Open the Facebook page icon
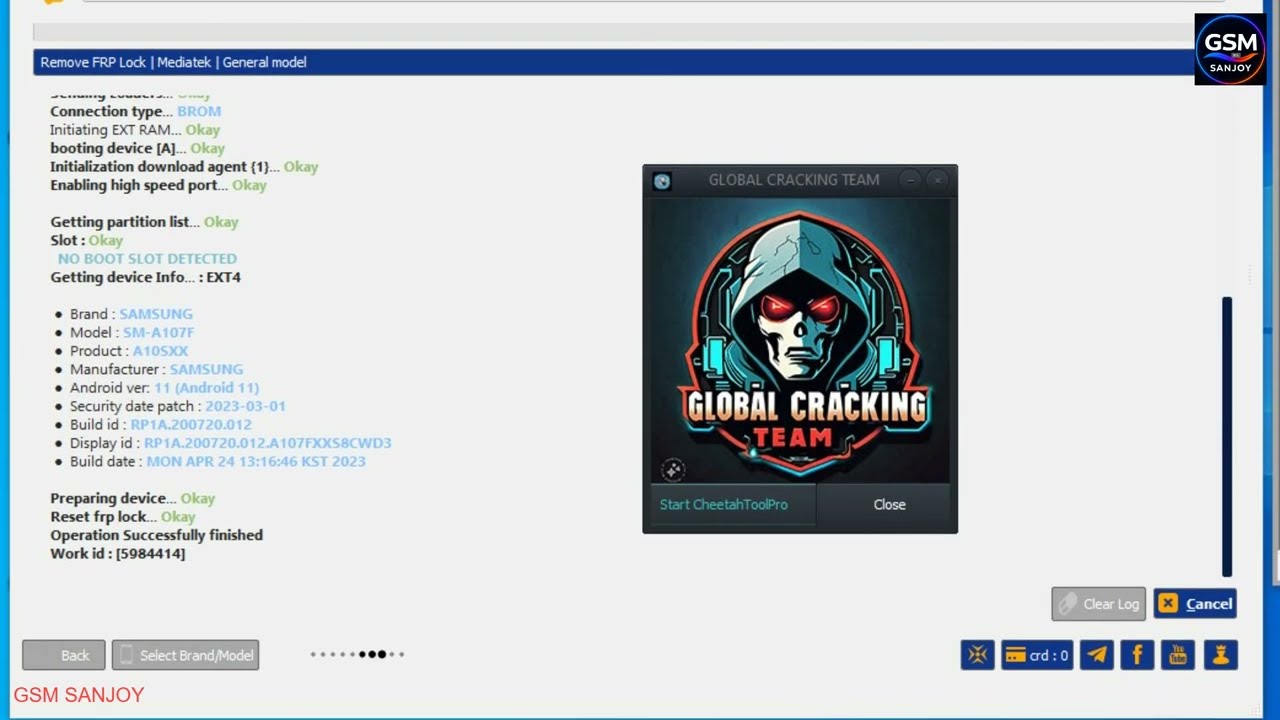1280x720 pixels. 1137,655
